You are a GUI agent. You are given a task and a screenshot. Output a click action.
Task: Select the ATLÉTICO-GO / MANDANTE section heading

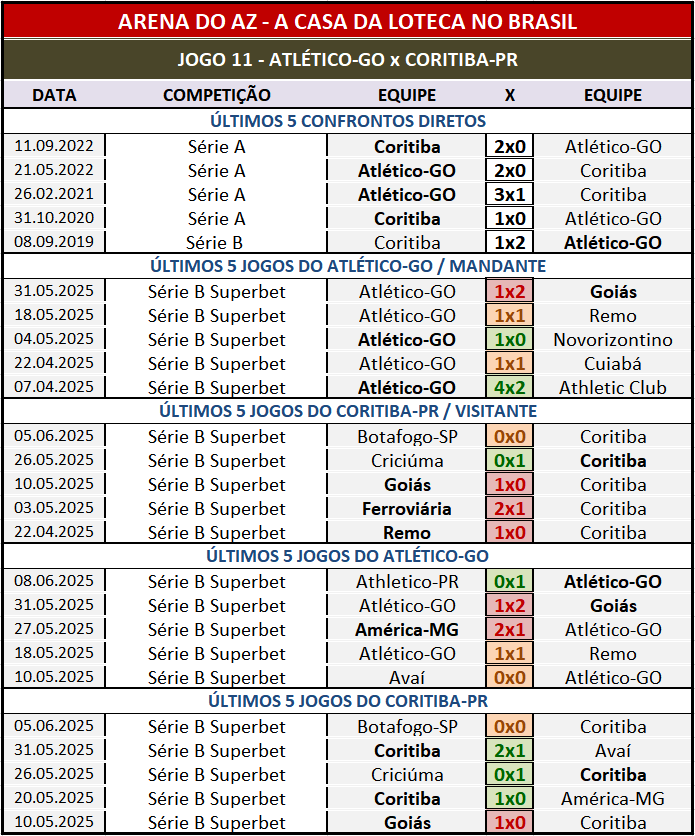point(347,266)
